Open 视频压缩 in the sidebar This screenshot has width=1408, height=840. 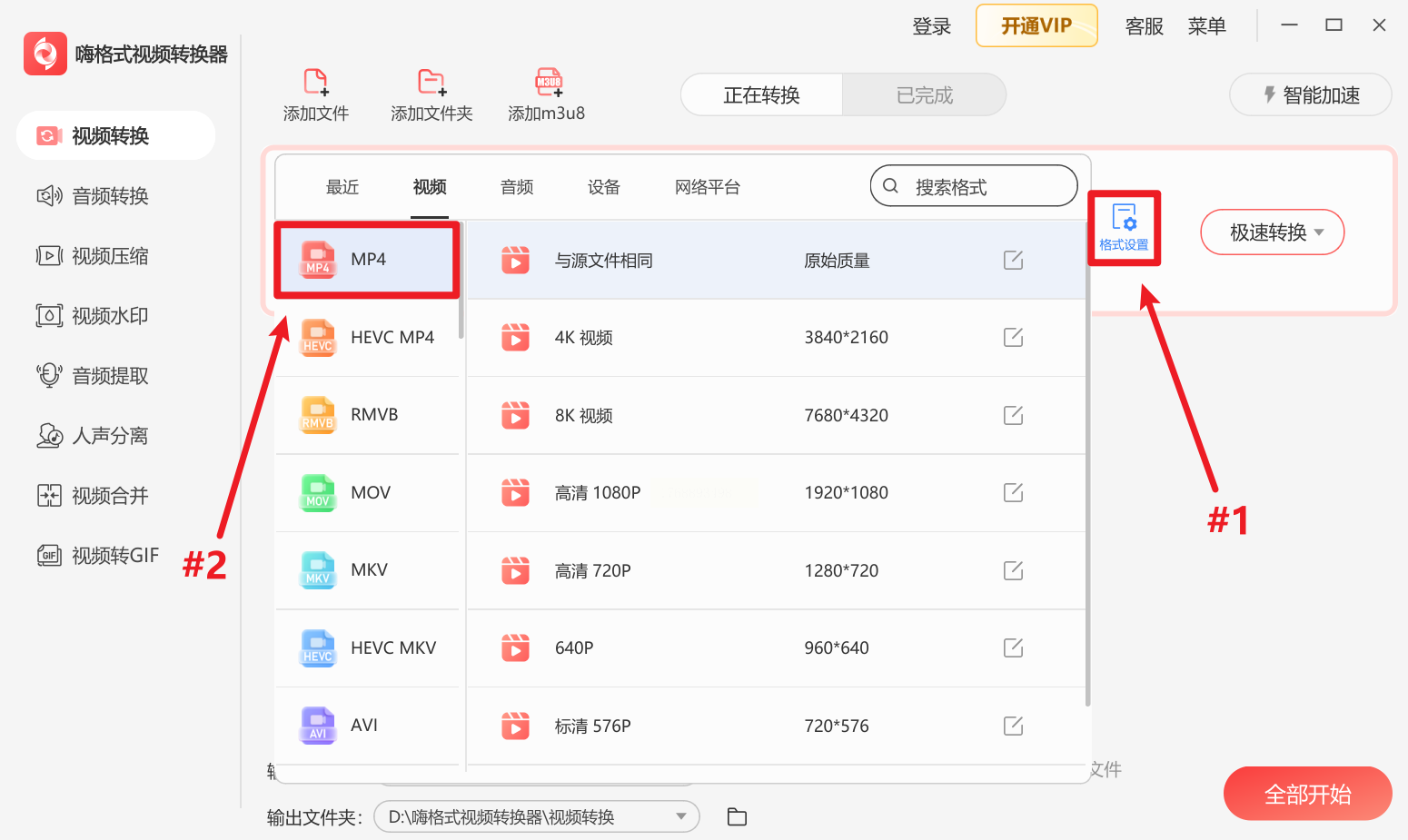[109, 256]
